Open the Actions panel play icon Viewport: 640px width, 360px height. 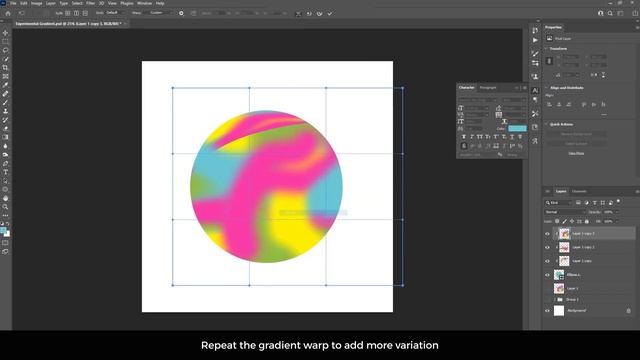click(x=535, y=40)
